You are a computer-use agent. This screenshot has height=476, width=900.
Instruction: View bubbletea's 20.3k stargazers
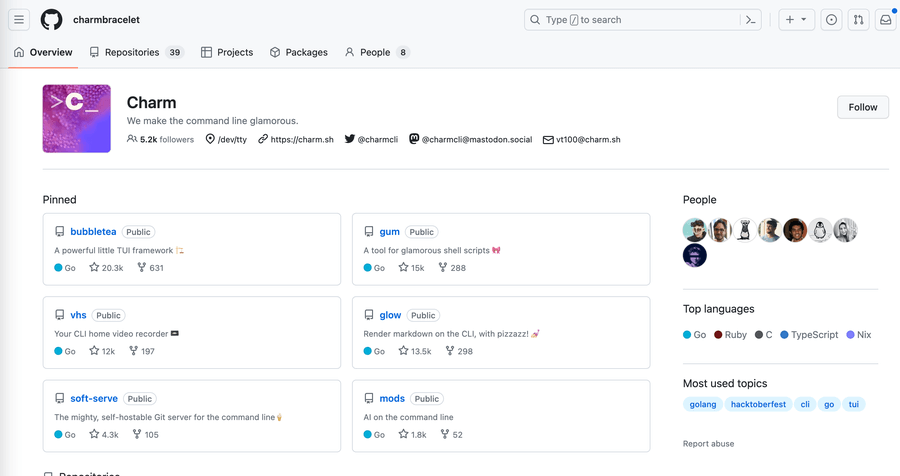(x=106, y=268)
